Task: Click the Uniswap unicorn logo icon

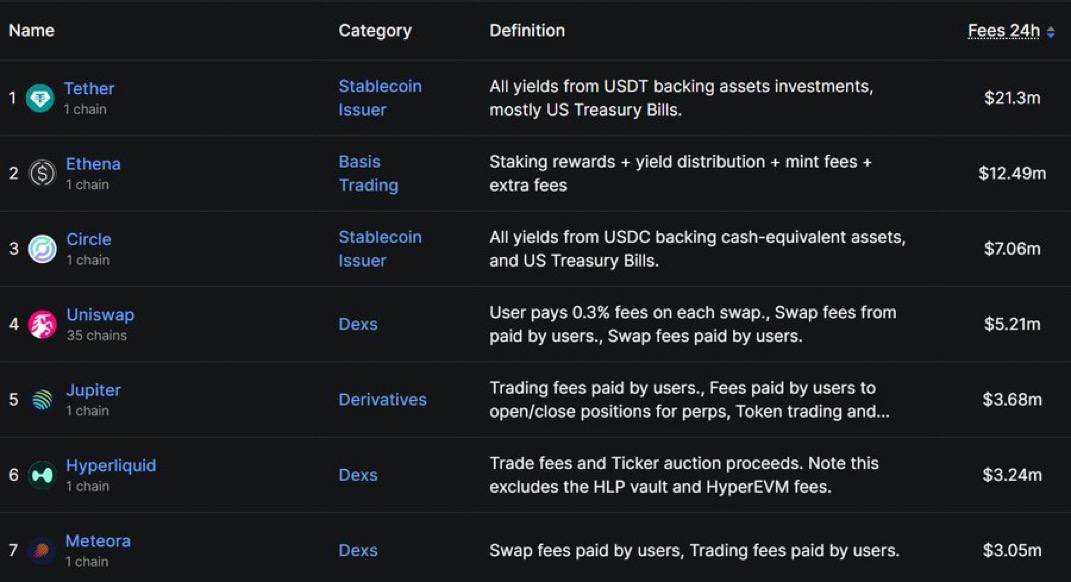Action: point(42,324)
